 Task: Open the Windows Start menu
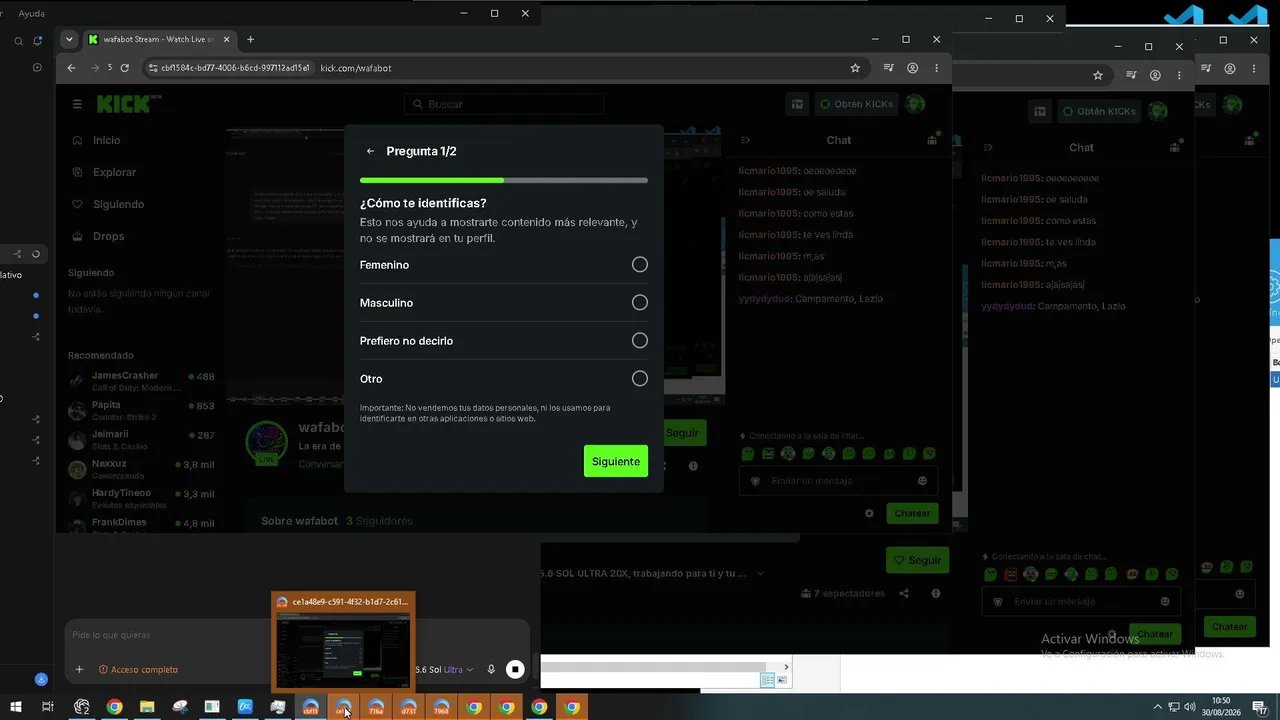tap(14, 707)
